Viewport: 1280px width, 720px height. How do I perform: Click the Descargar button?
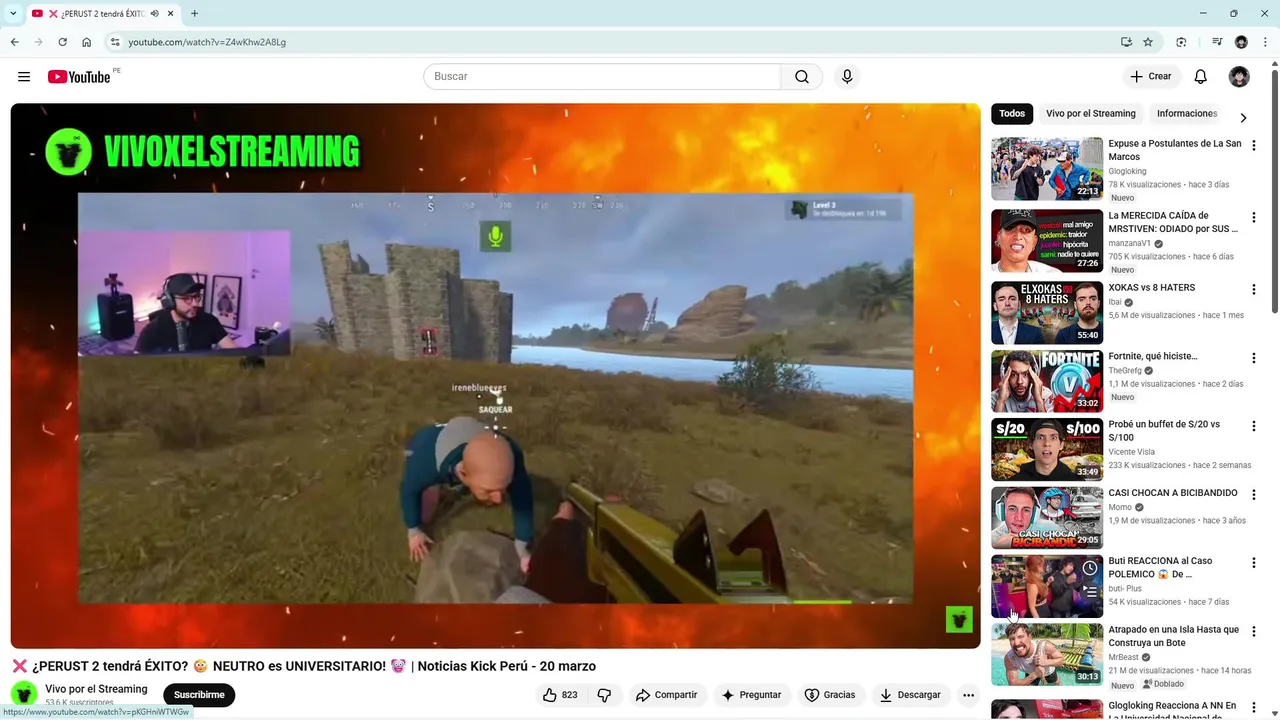(909, 695)
